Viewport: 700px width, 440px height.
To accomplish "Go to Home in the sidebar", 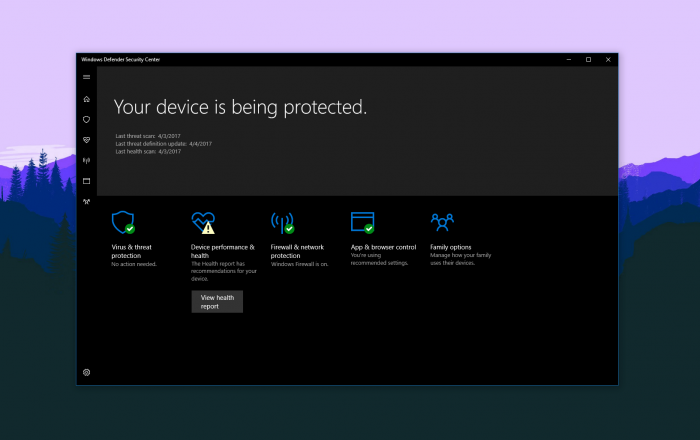I will click(x=87, y=99).
